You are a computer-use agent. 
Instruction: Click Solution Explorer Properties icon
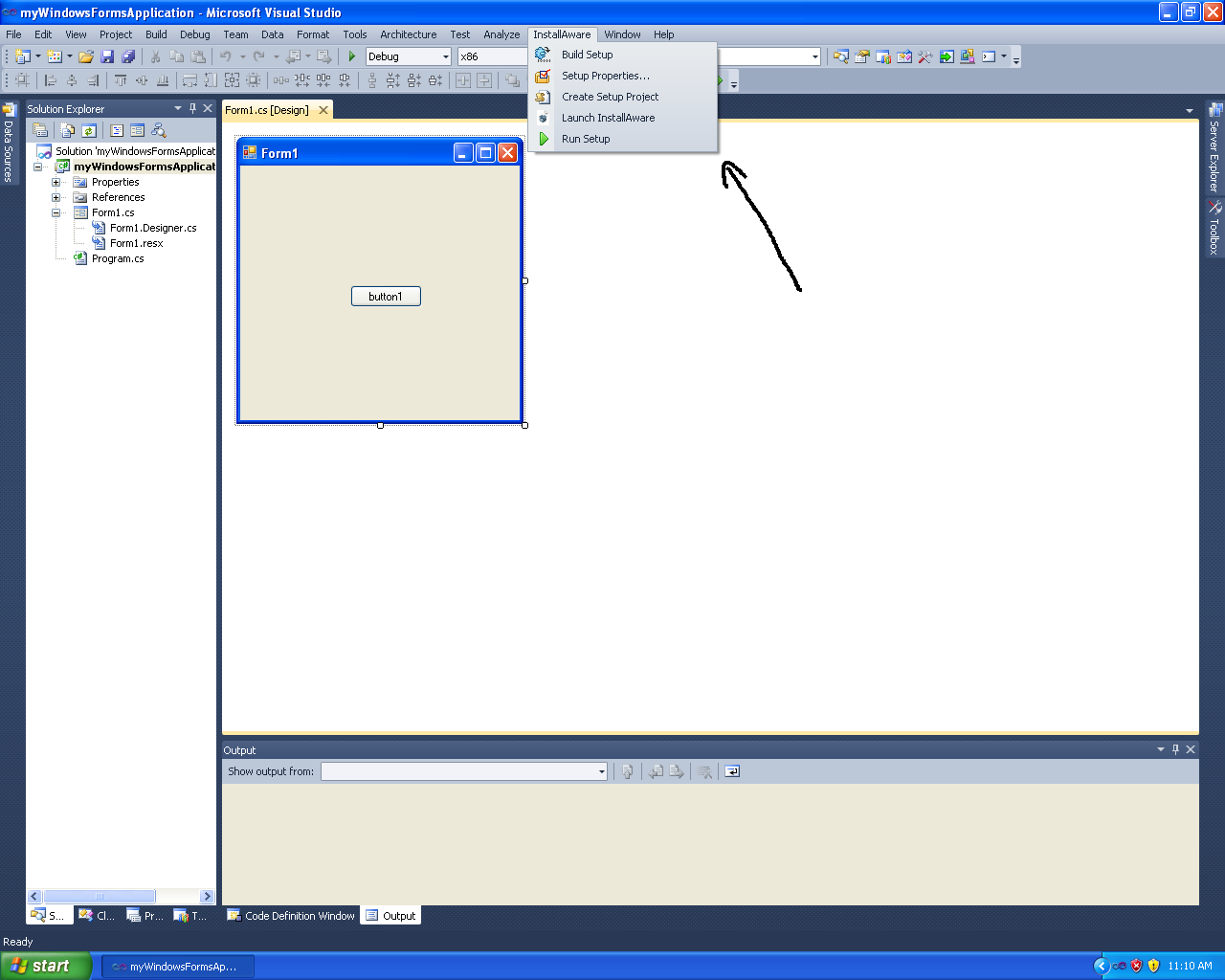coord(40,130)
